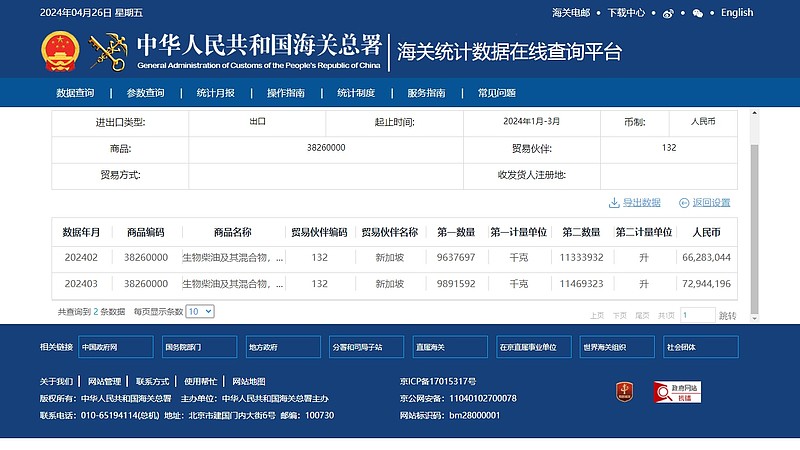Click the 京公网安备 11040102700078 link
Screen dimensions: 800x450
coord(458,398)
